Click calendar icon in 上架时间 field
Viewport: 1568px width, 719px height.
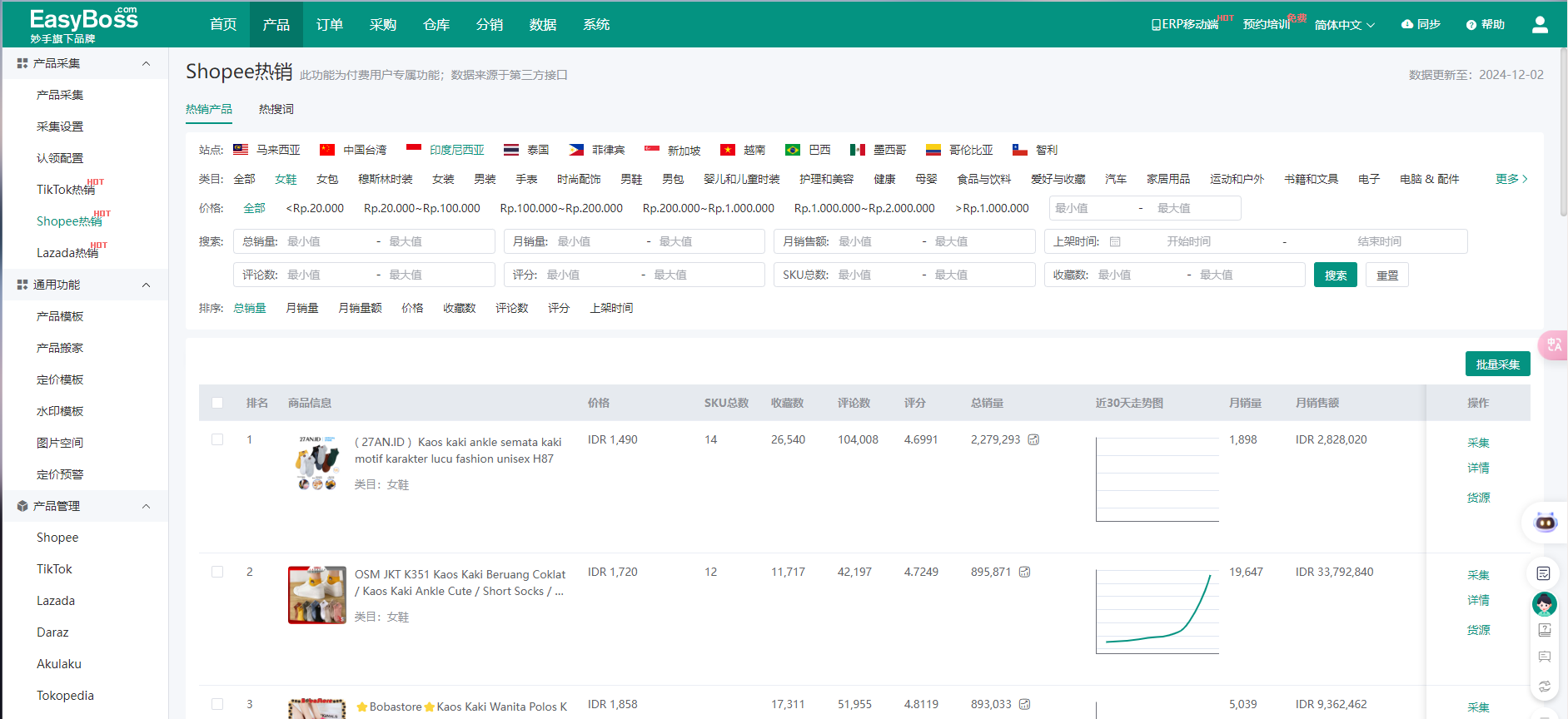click(1115, 241)
